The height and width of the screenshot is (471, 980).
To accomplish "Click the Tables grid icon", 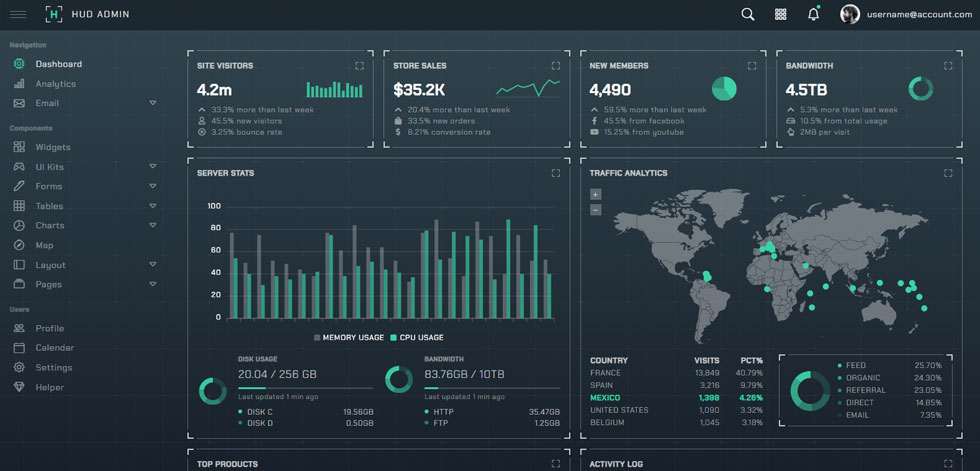I will [19, 206].
